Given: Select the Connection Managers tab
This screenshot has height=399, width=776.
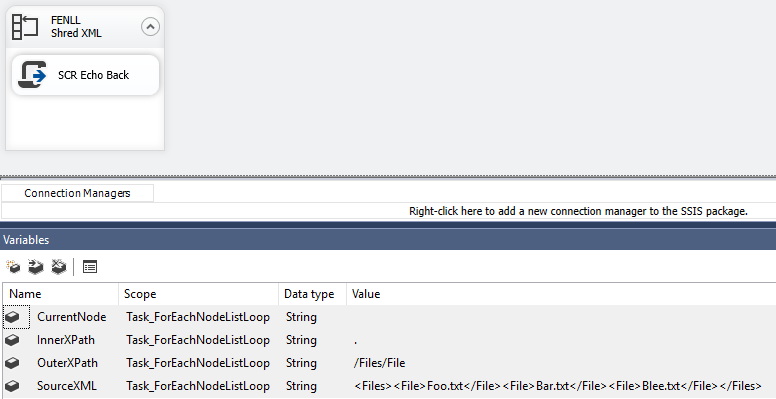Looking at the screenshot, I should [x=77, y=193].
